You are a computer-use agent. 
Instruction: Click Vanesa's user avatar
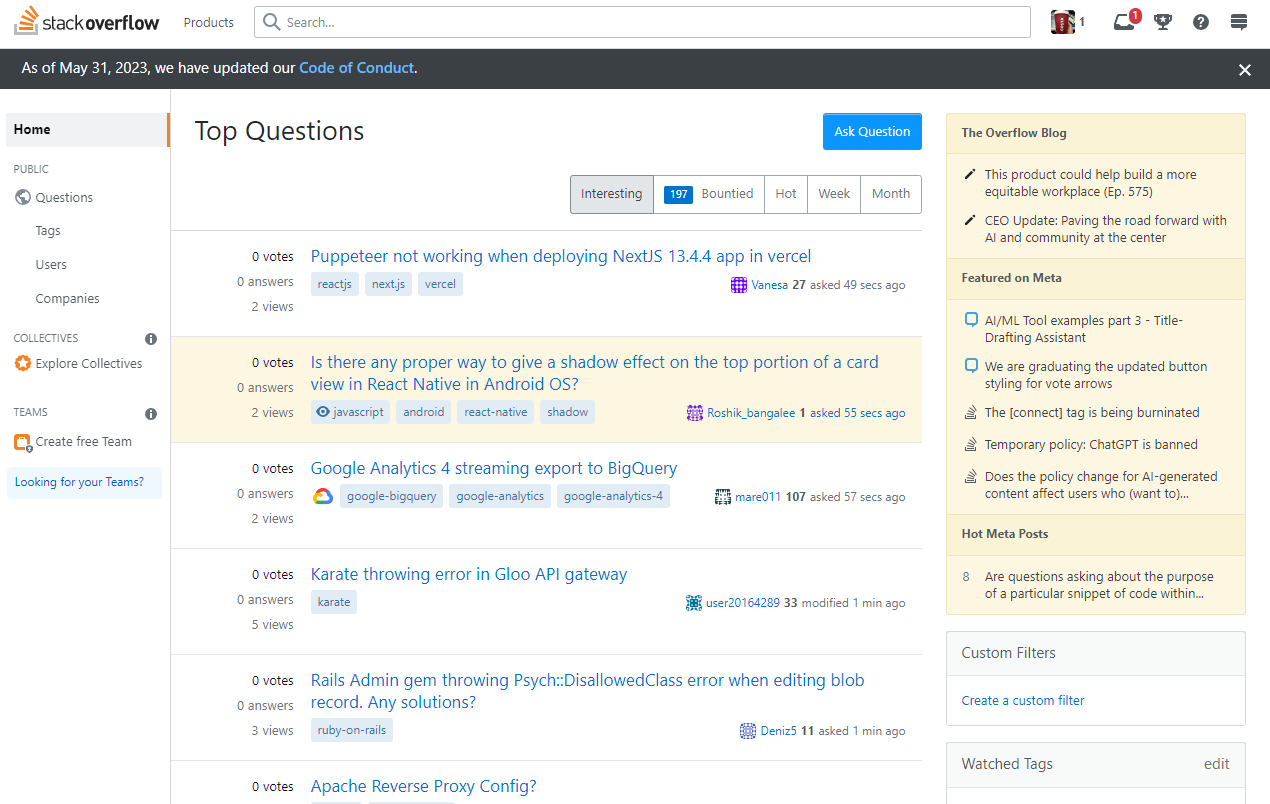[739, 285]
